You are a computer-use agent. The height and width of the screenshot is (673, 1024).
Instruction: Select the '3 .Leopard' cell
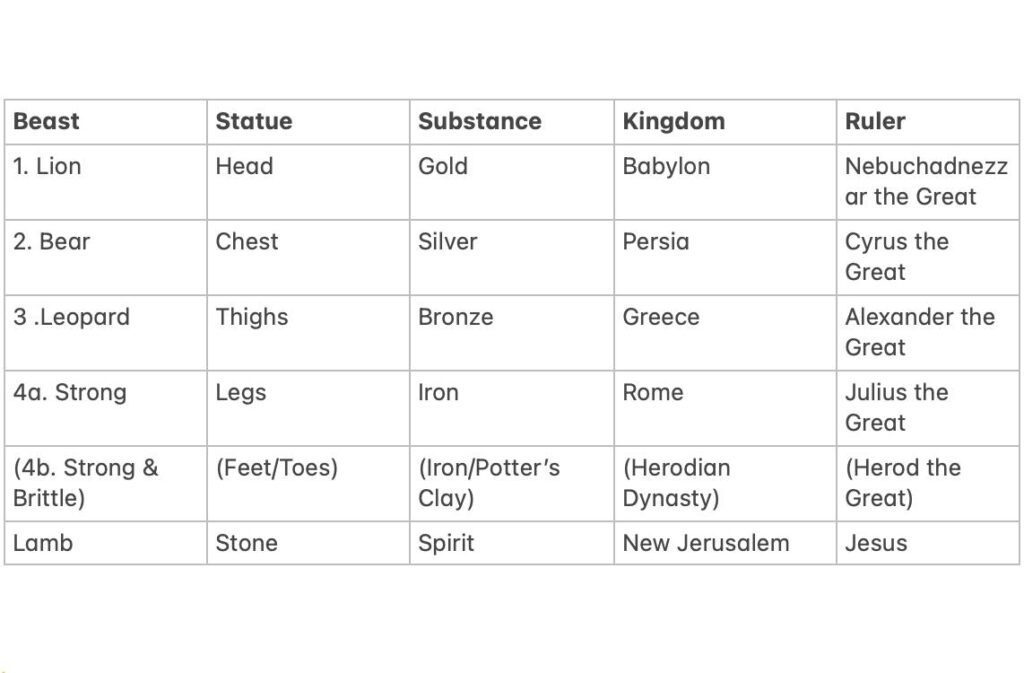pyautogui.click(x=71, y=317)
